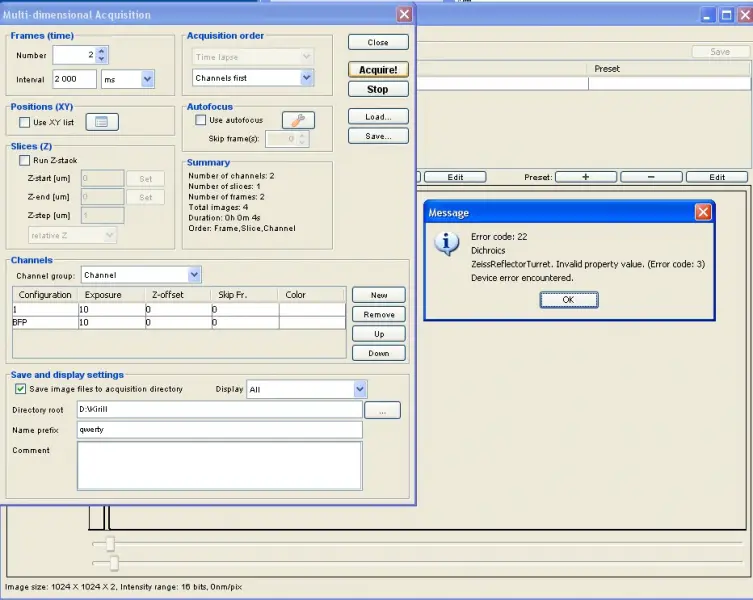Screen dimensions: 753x600
Task: Enable the Use XY list checkbox
Action: pyautogui.click(x=25, y=122)
